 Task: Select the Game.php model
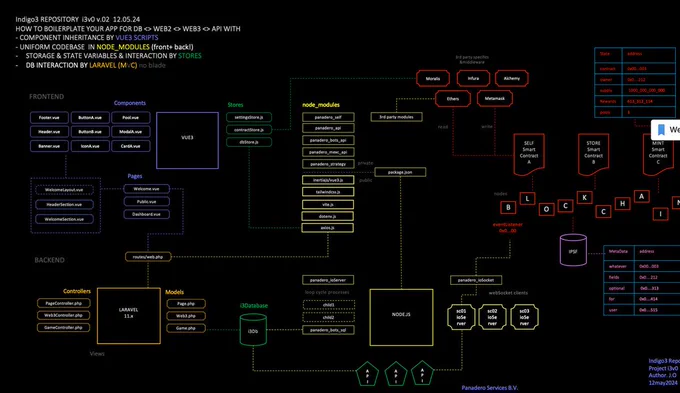pos(186,328)
